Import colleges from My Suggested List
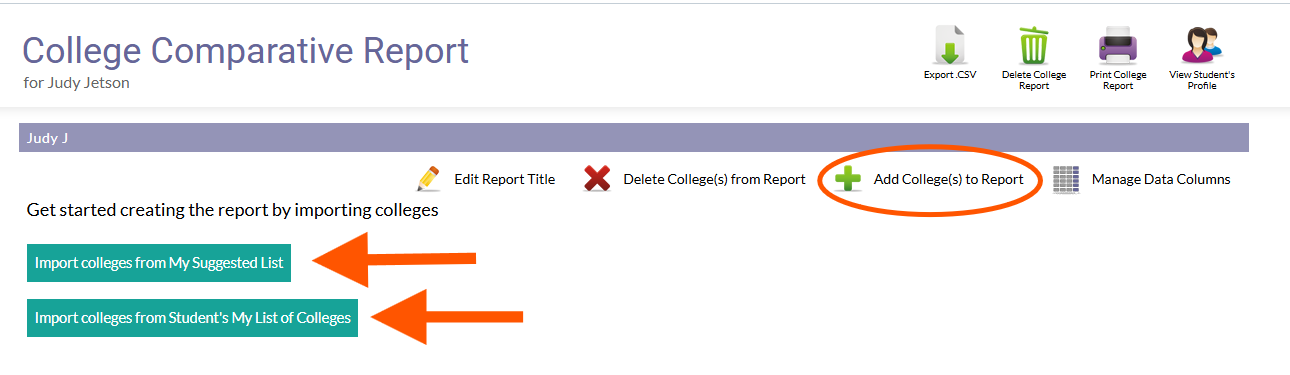This screenshot has width=1290, height=375. pos(159,263)
